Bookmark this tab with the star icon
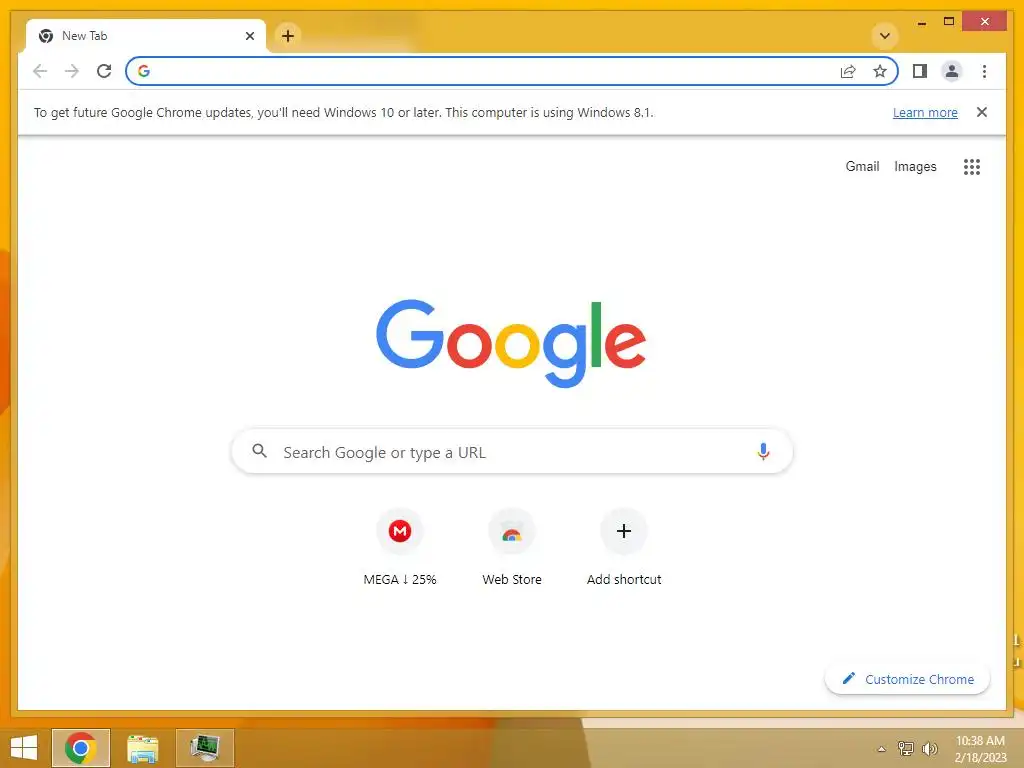 coord(880,71)
